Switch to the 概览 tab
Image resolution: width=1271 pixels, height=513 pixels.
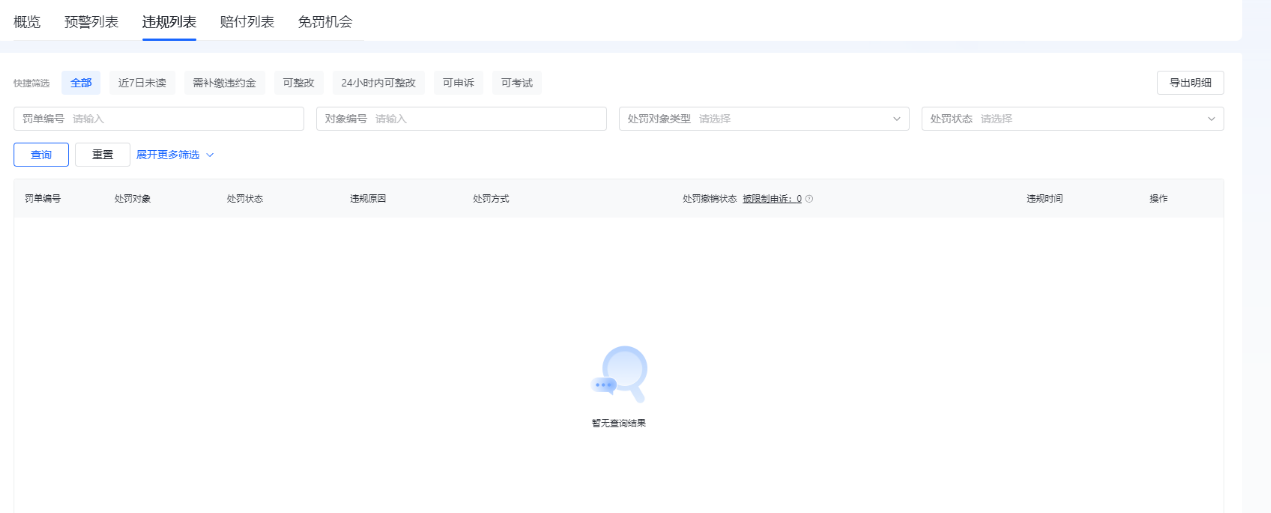pyautogui.click(x=27, y=21)
